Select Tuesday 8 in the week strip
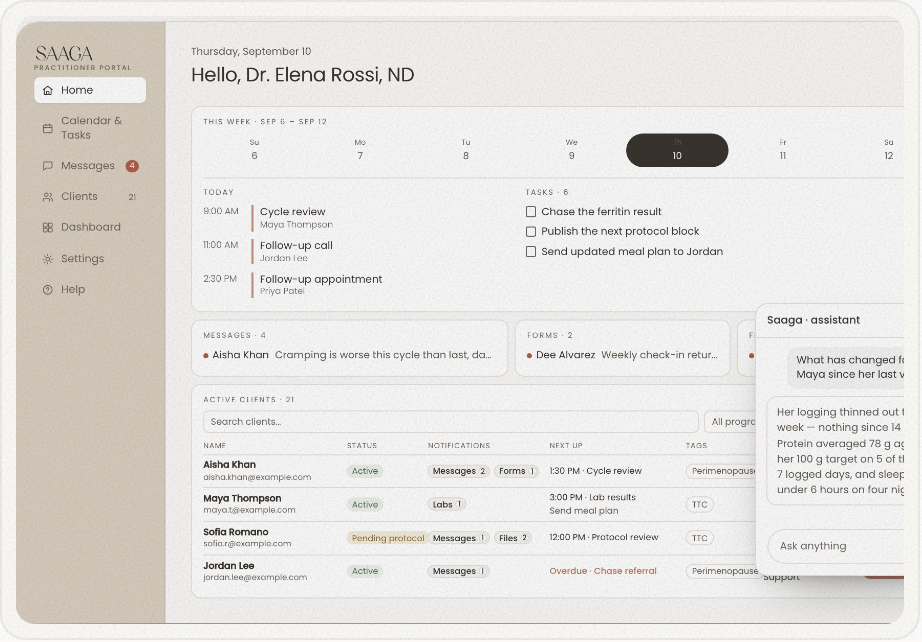 [466, 150]
